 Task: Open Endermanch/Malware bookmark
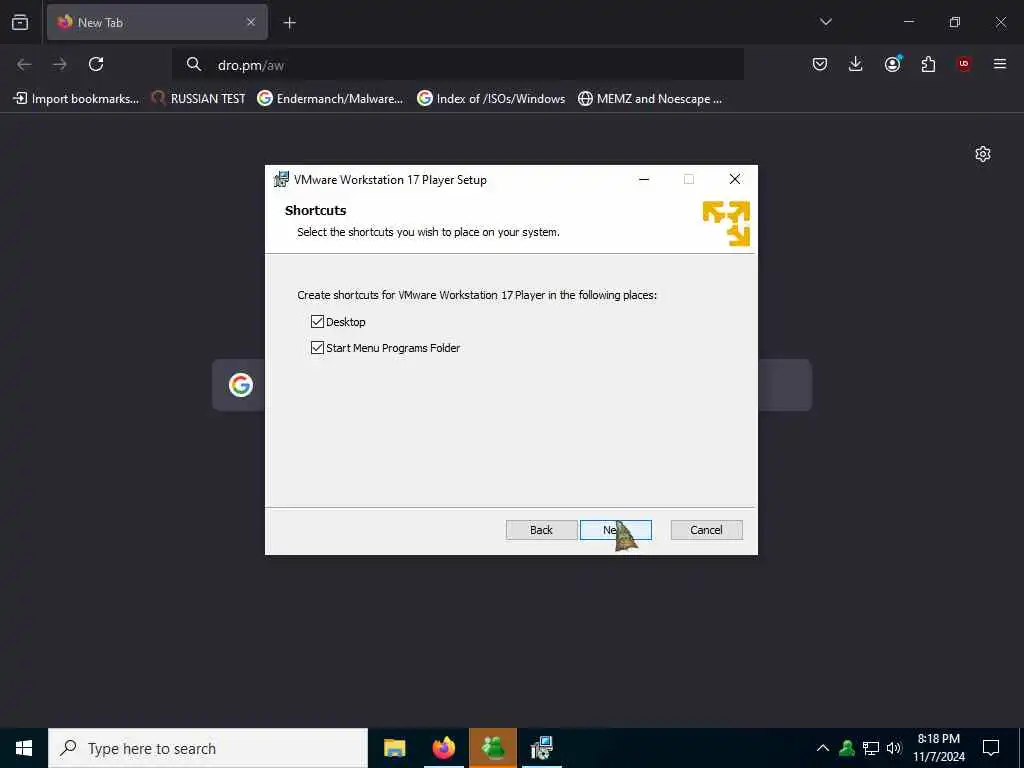(330, 99)
